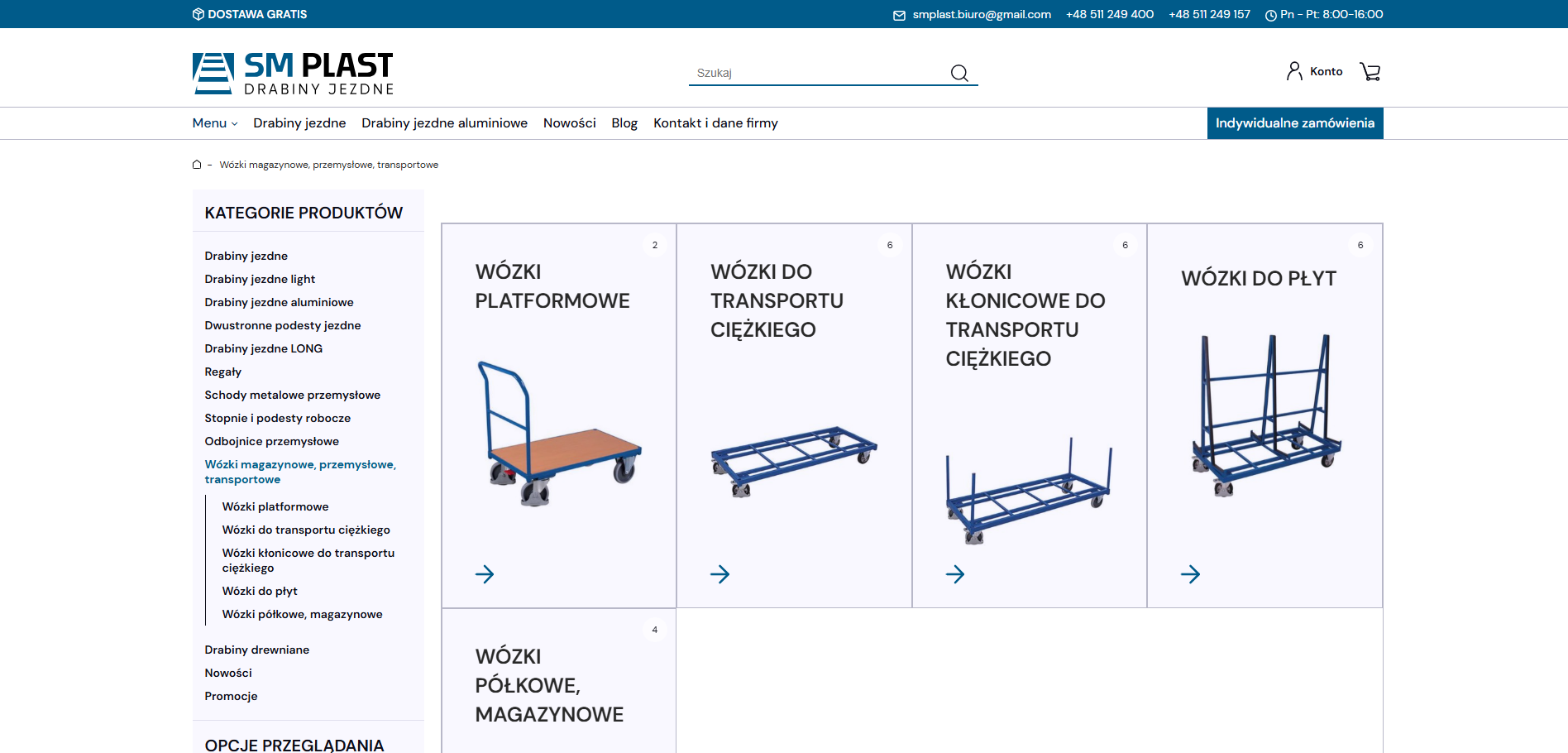
Task: Expand the Wózki półkowe, magazynowe subcategory
Action: 303,614
